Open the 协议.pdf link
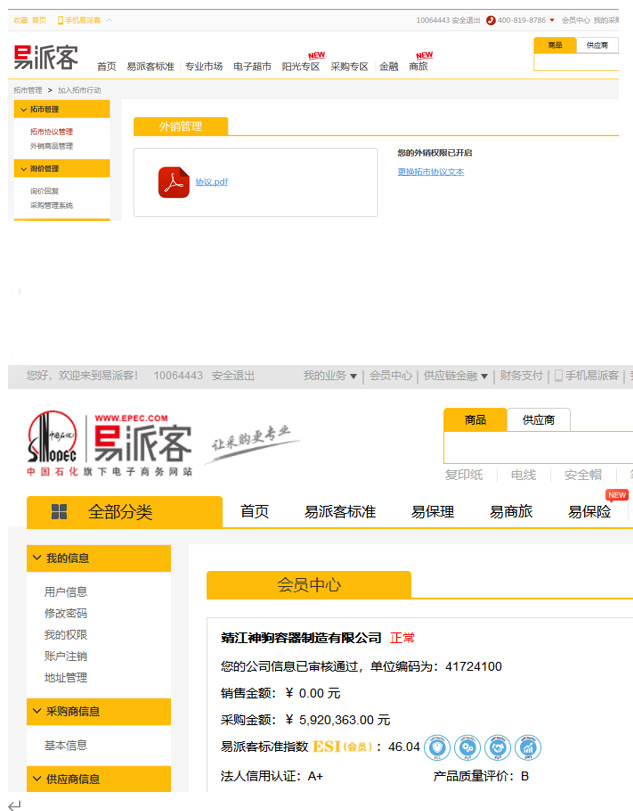This screenshot has height=811, width=633. (212, 182)
